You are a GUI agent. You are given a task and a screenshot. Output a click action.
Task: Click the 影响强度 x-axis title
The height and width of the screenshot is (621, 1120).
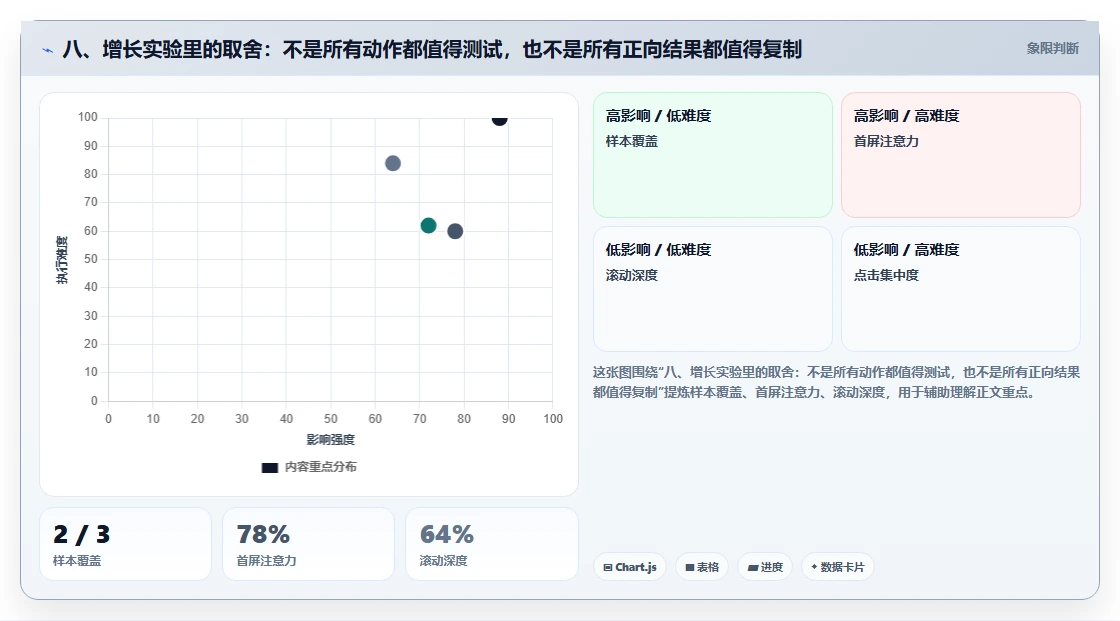coord(331,439)
